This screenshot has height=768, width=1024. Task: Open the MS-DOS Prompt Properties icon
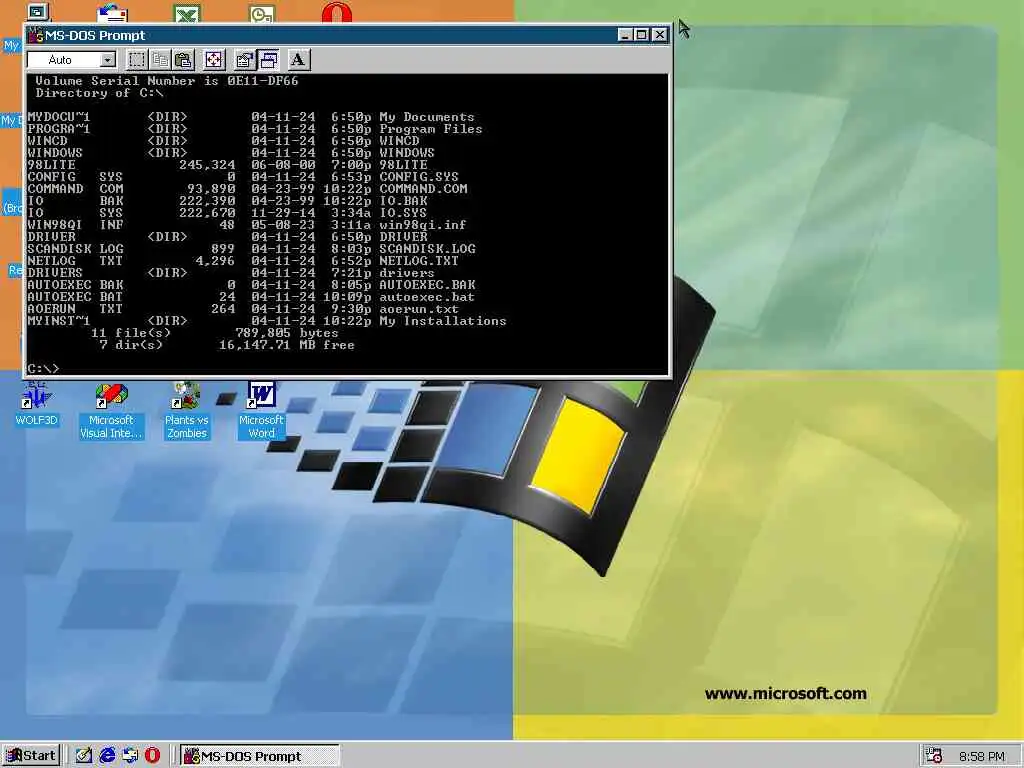click(x=244, y=60)
